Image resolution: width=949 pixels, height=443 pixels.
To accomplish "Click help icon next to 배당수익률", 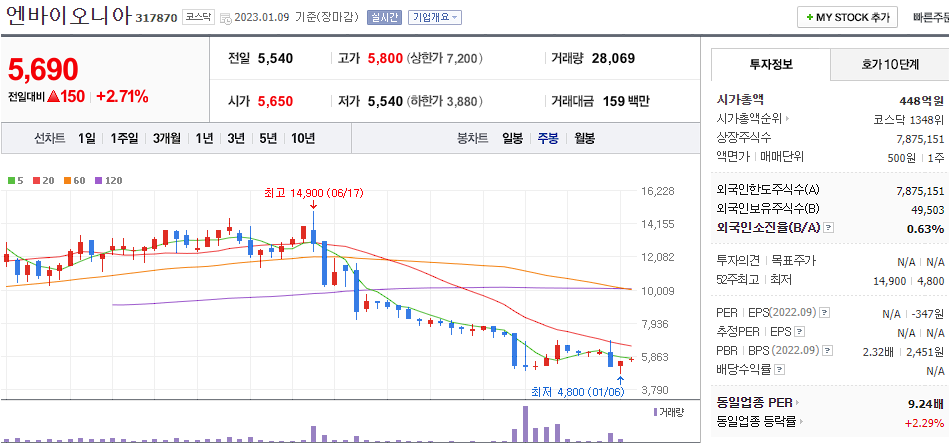I will [x=780, y=369].
